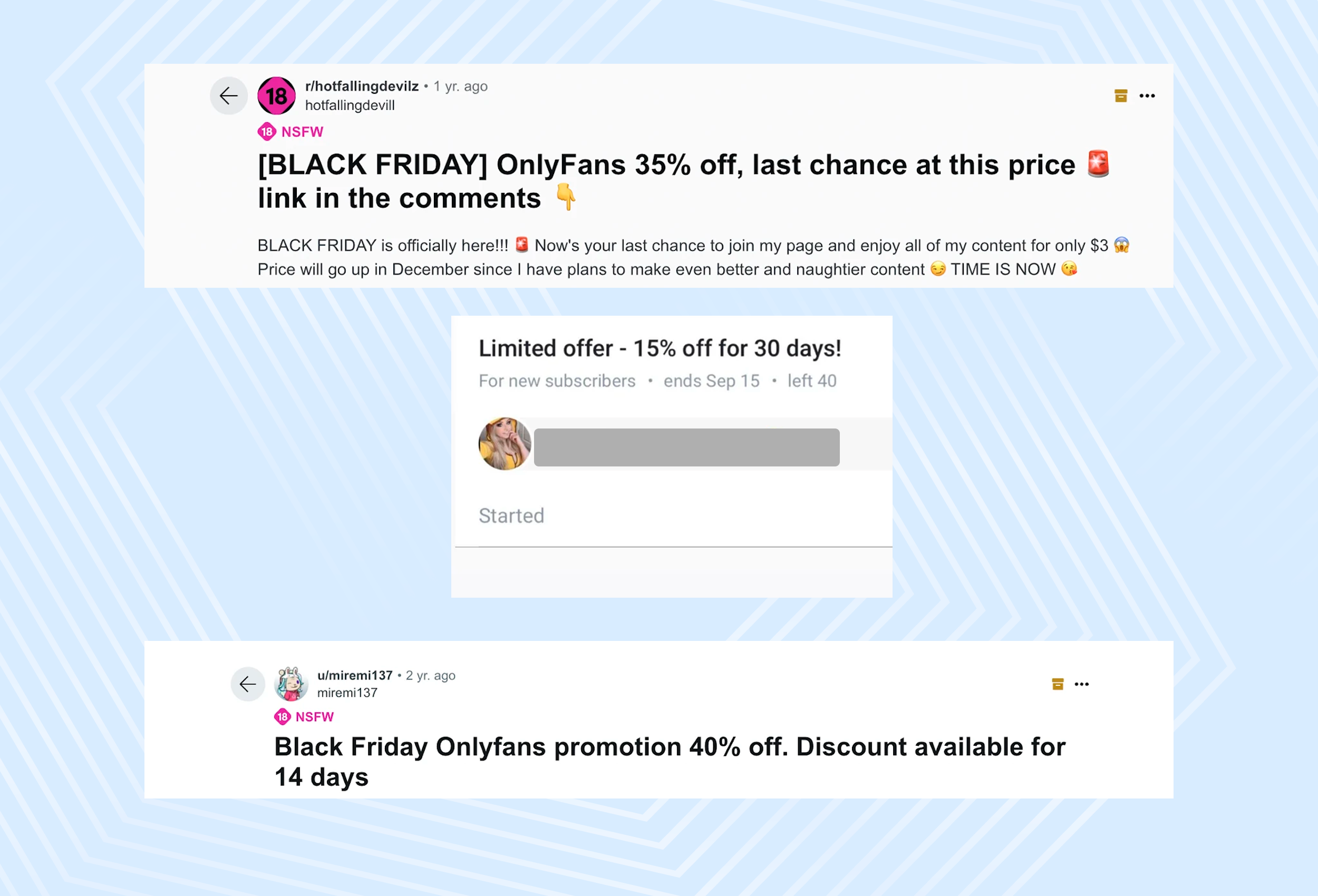Click the NSFW badge above the BLACK FRIDAY title
1318x896 pixels.
[291, 132]
